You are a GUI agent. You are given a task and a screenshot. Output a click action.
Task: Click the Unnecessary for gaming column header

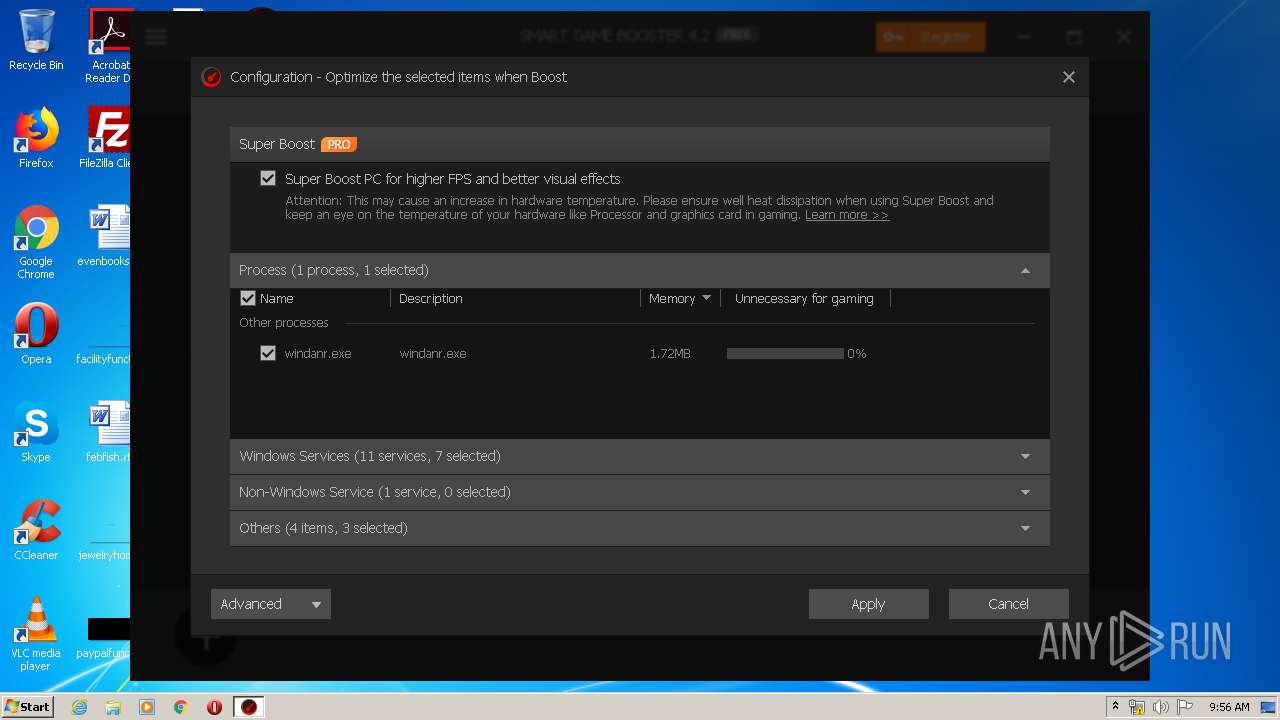coord(804,298)
